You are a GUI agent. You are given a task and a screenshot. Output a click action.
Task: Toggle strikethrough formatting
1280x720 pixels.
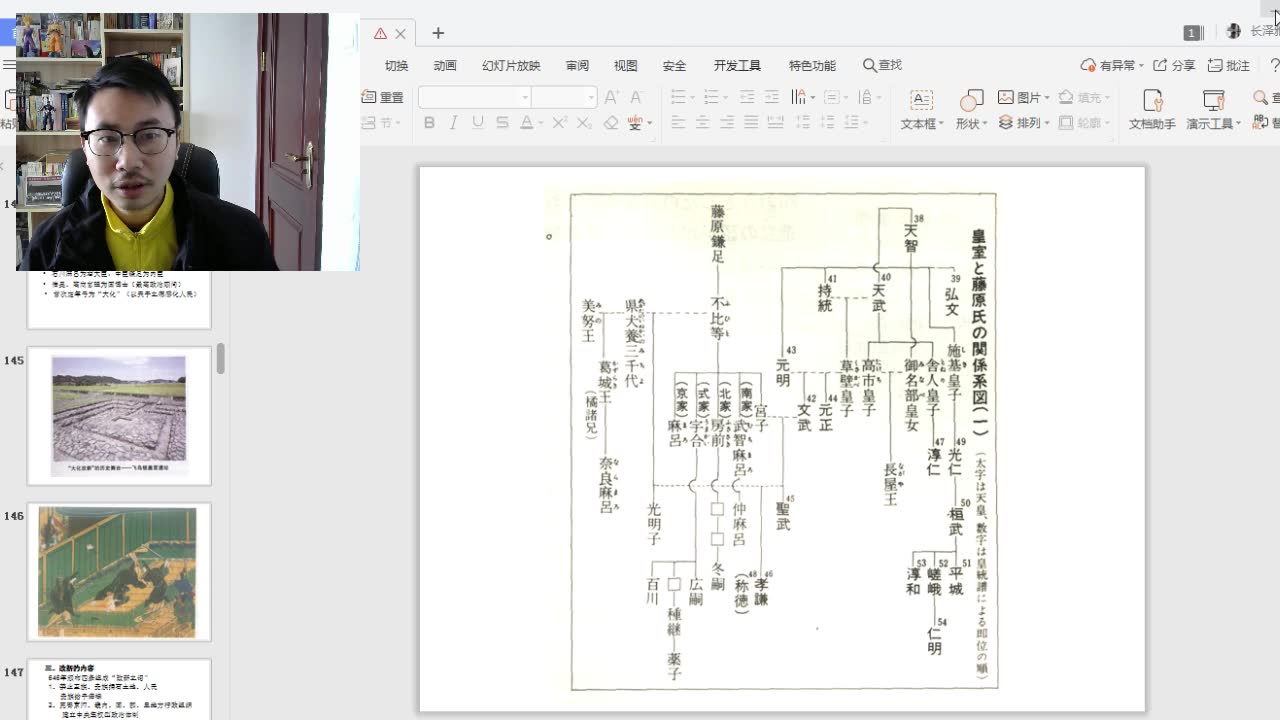coord(502,123)
